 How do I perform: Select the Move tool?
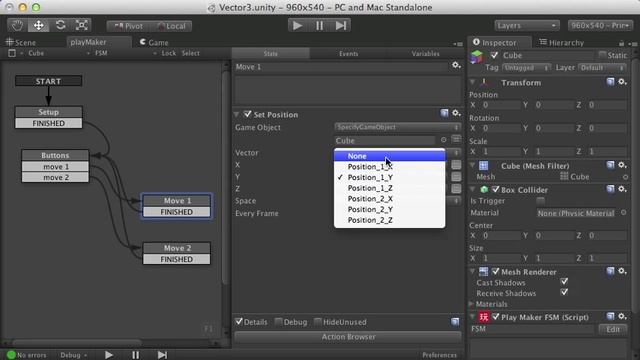click(x=39, y=25)
